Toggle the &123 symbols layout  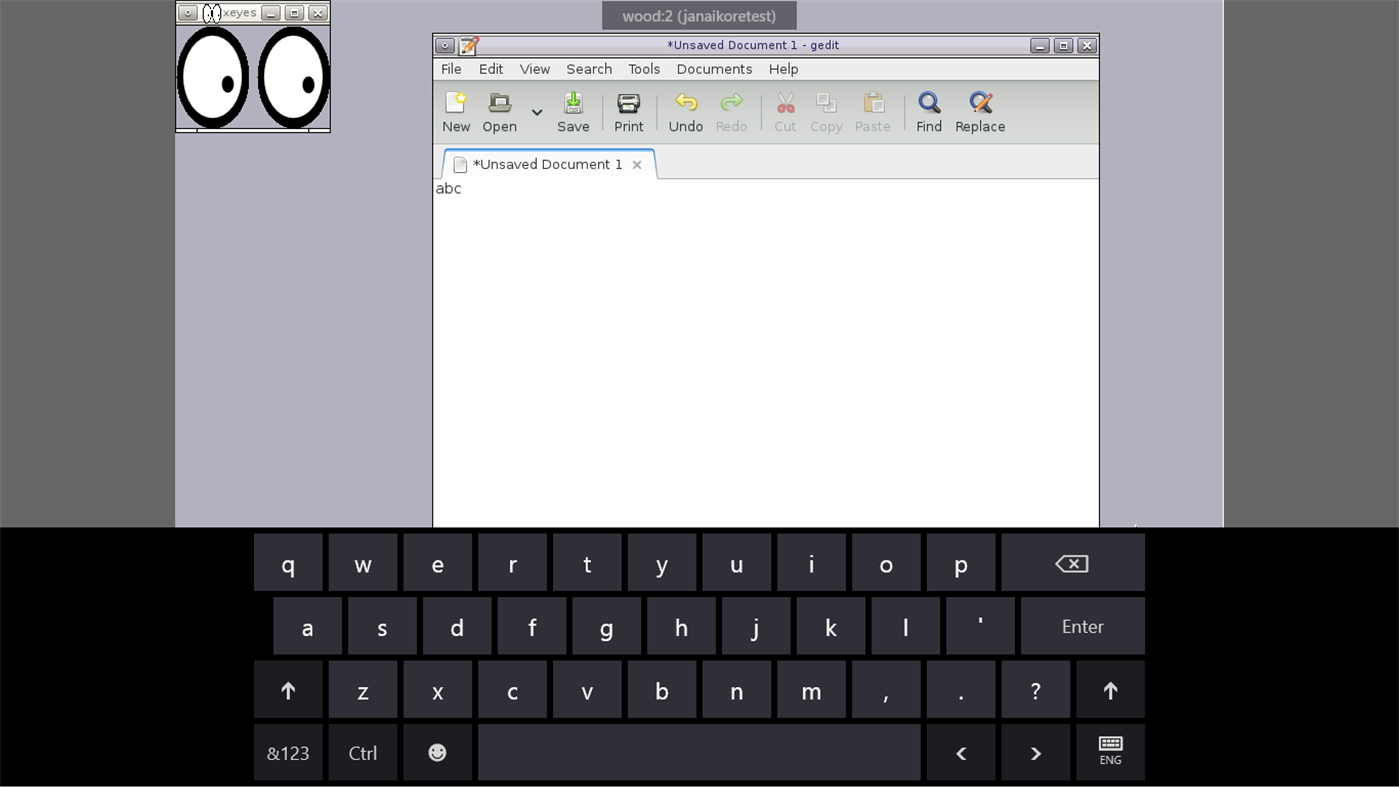288,752
